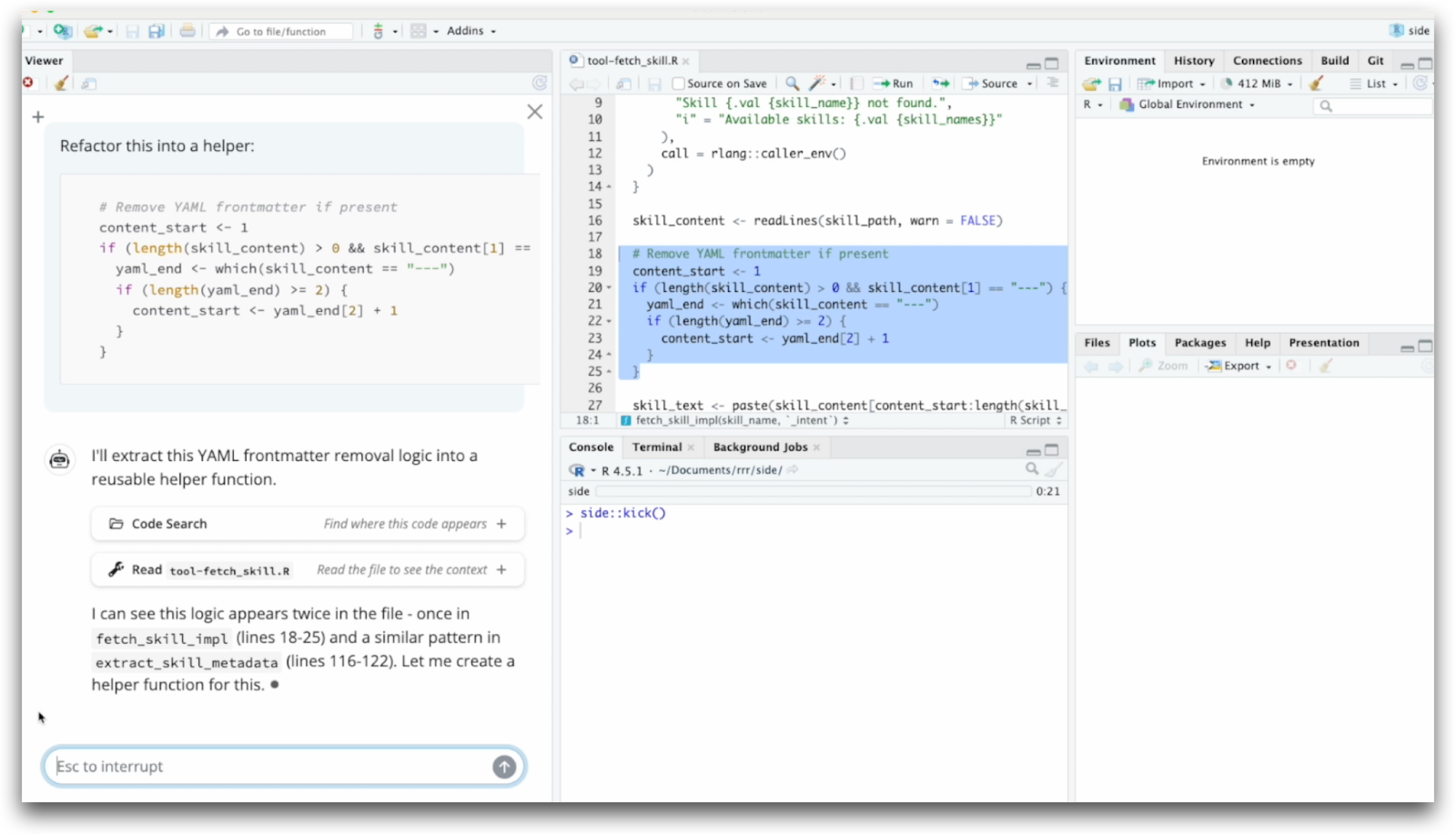The height and width of the screenshot is (835, 1456).
Task: Clear environment objects with broom icon
Action: click(x=1316, y=84)
